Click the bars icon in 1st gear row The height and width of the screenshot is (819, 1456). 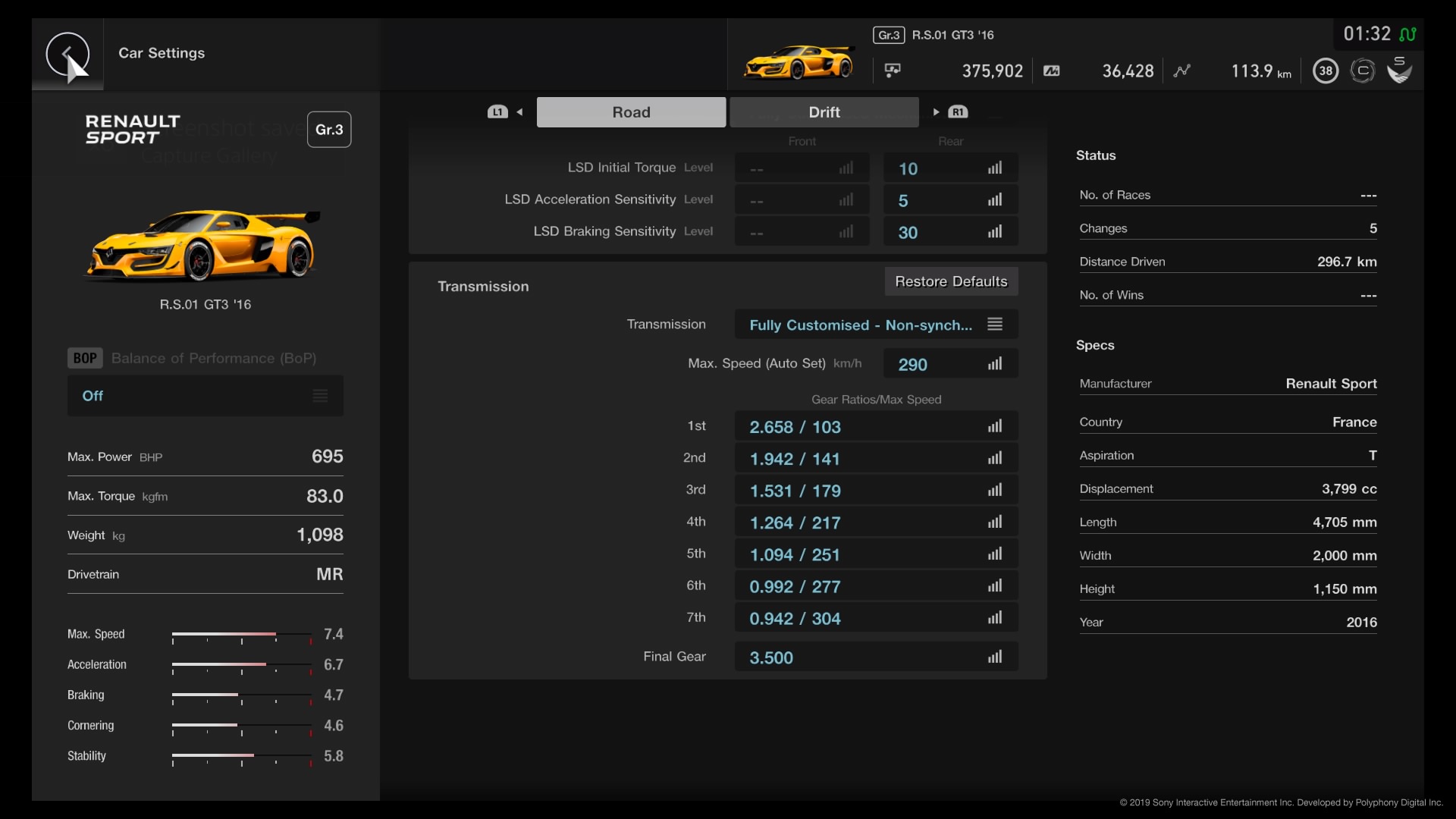click(x=995, y=426)
